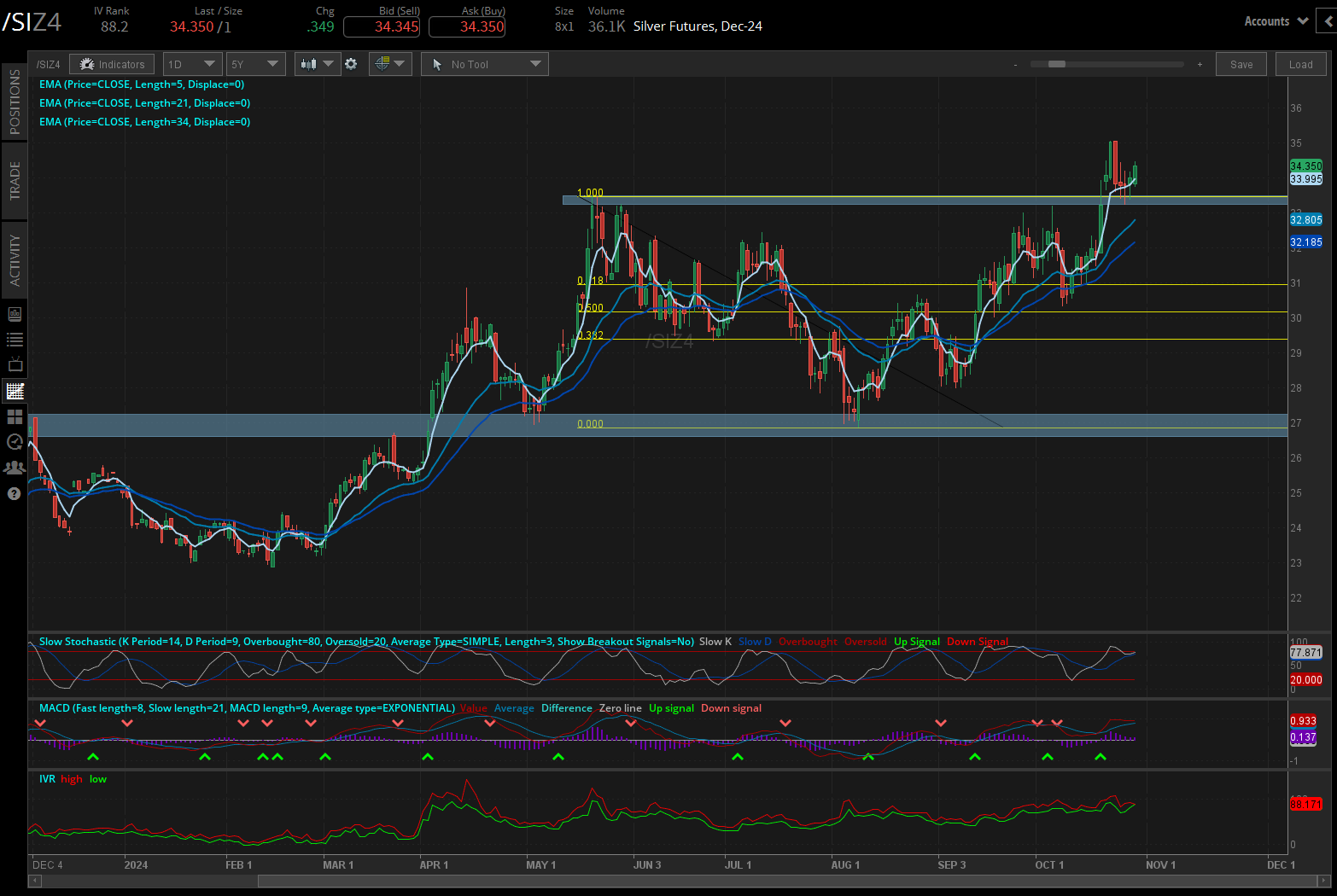This screenshot has height=896, width=1337.
Task: Open the No Tool drawing tool dropdown
Action: coord(485,64)
